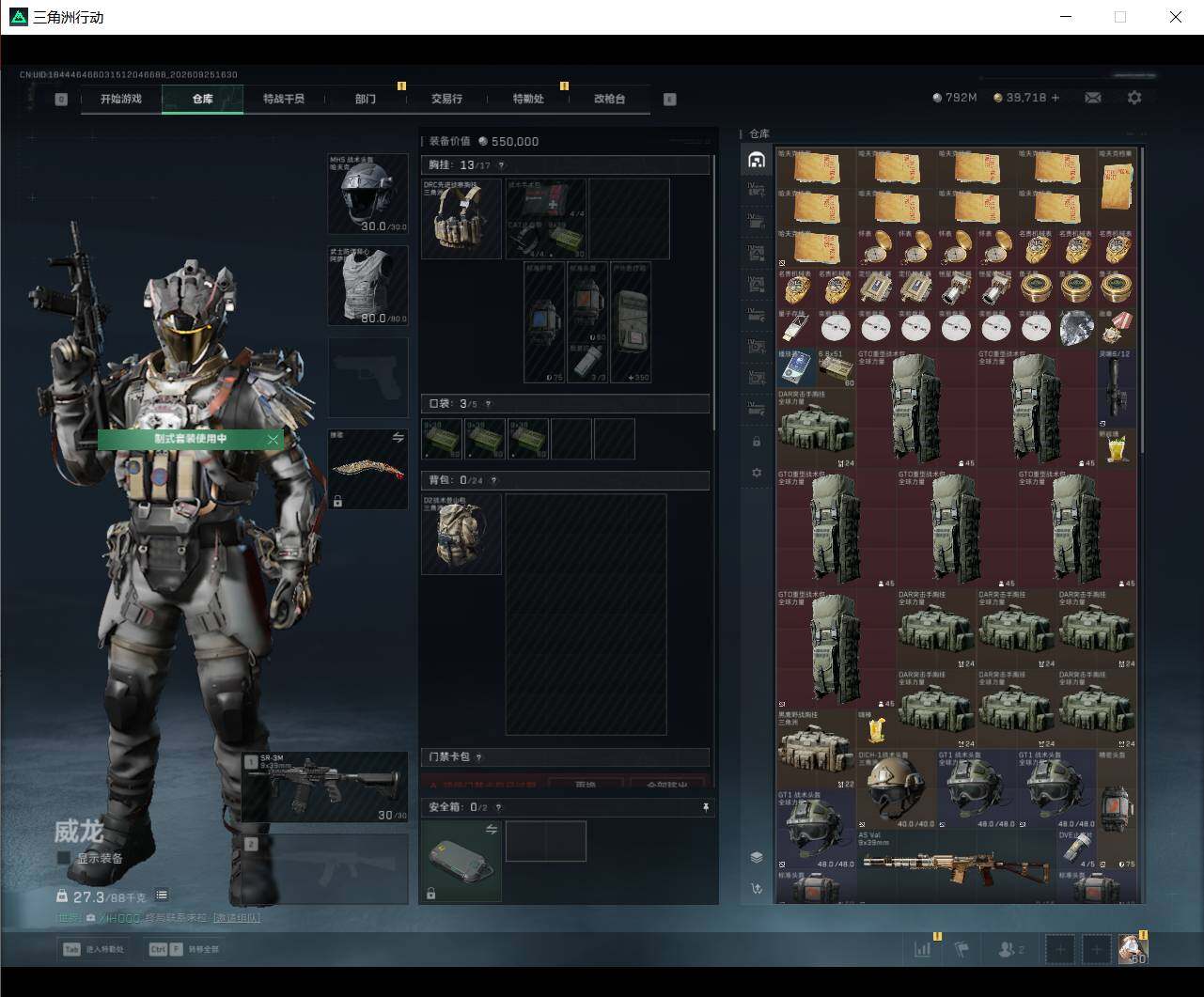This screenshot has height=997, width=1204.
Task: Click the 邀请组队 link
Action: [x=237, y=918]
